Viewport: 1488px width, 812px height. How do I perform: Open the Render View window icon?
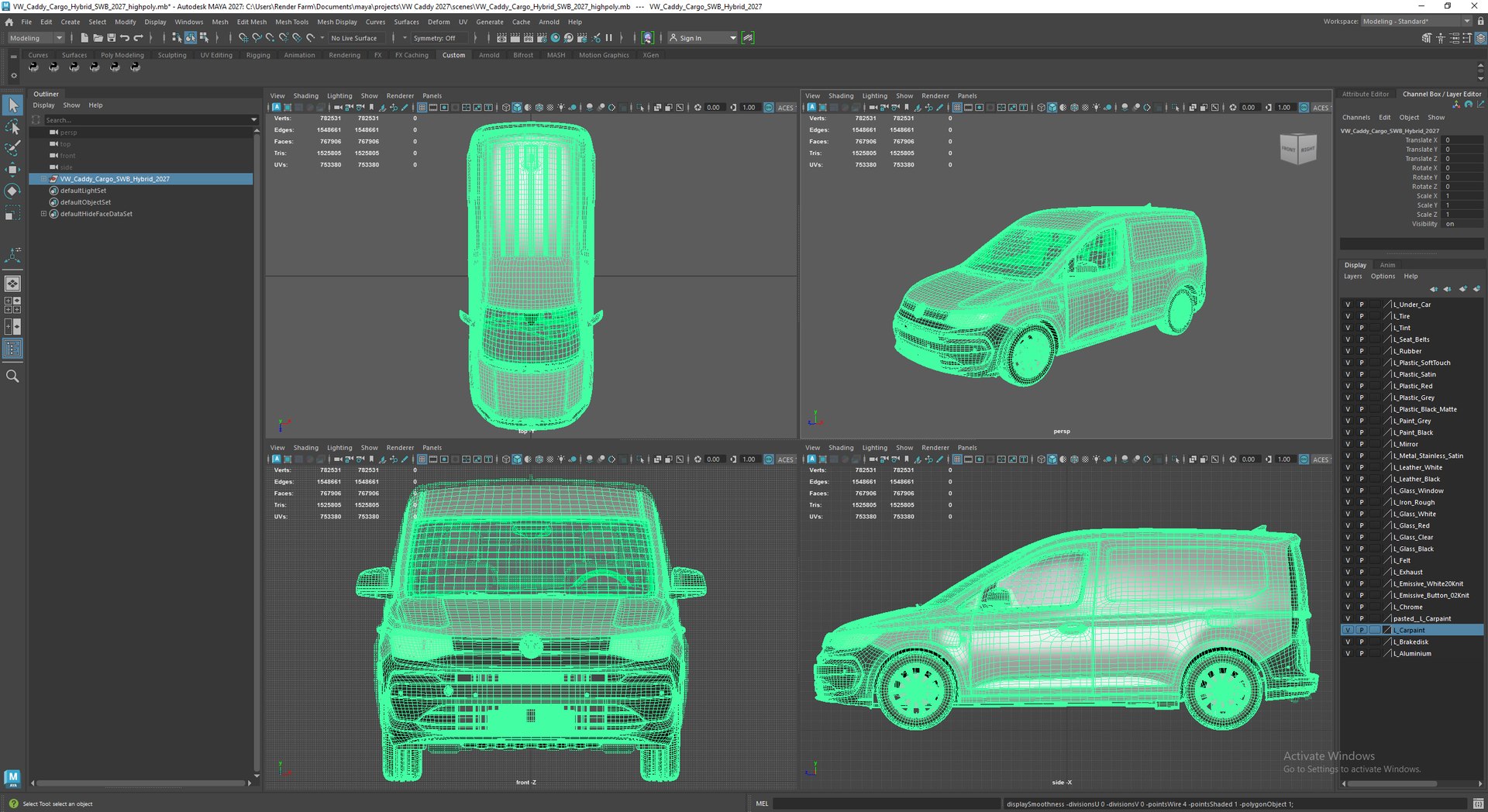coord(501,38)
